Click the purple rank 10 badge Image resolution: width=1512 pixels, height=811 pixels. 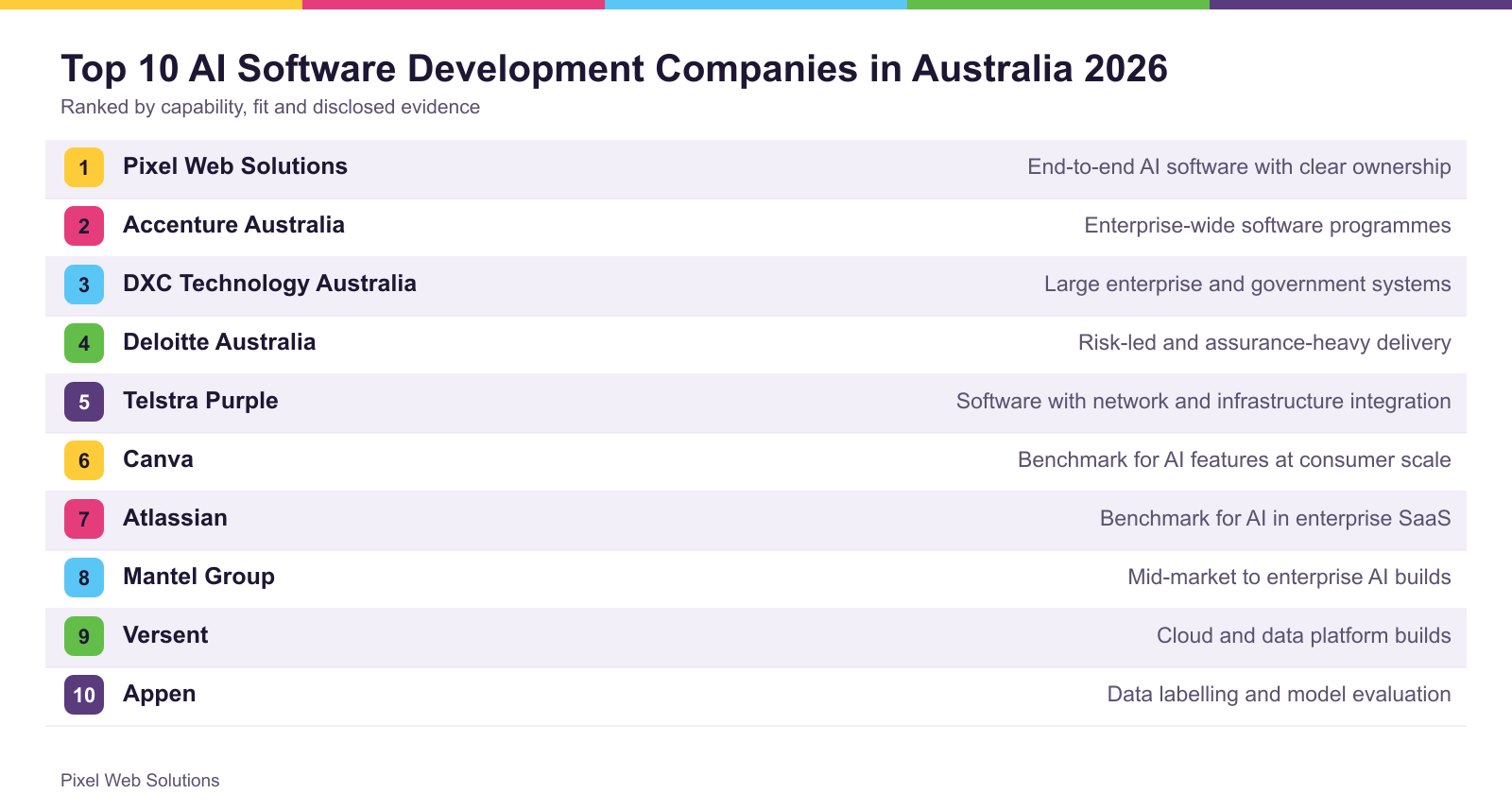(x=84, y=695)
